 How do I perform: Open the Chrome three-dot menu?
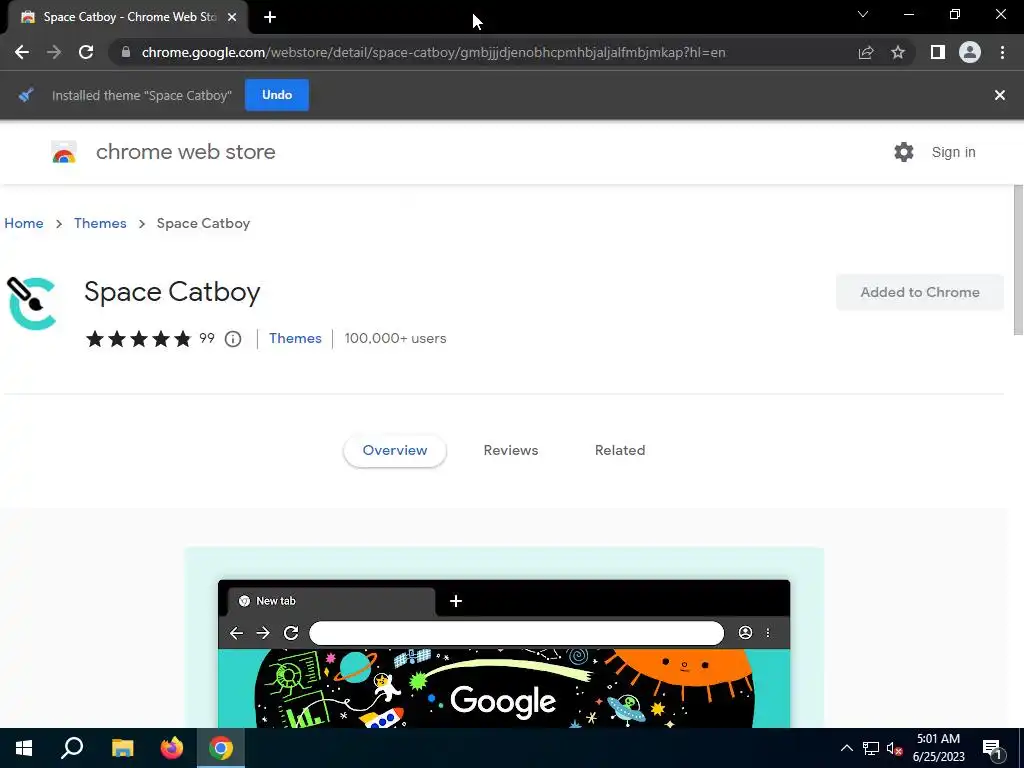tap(1002, 52)
